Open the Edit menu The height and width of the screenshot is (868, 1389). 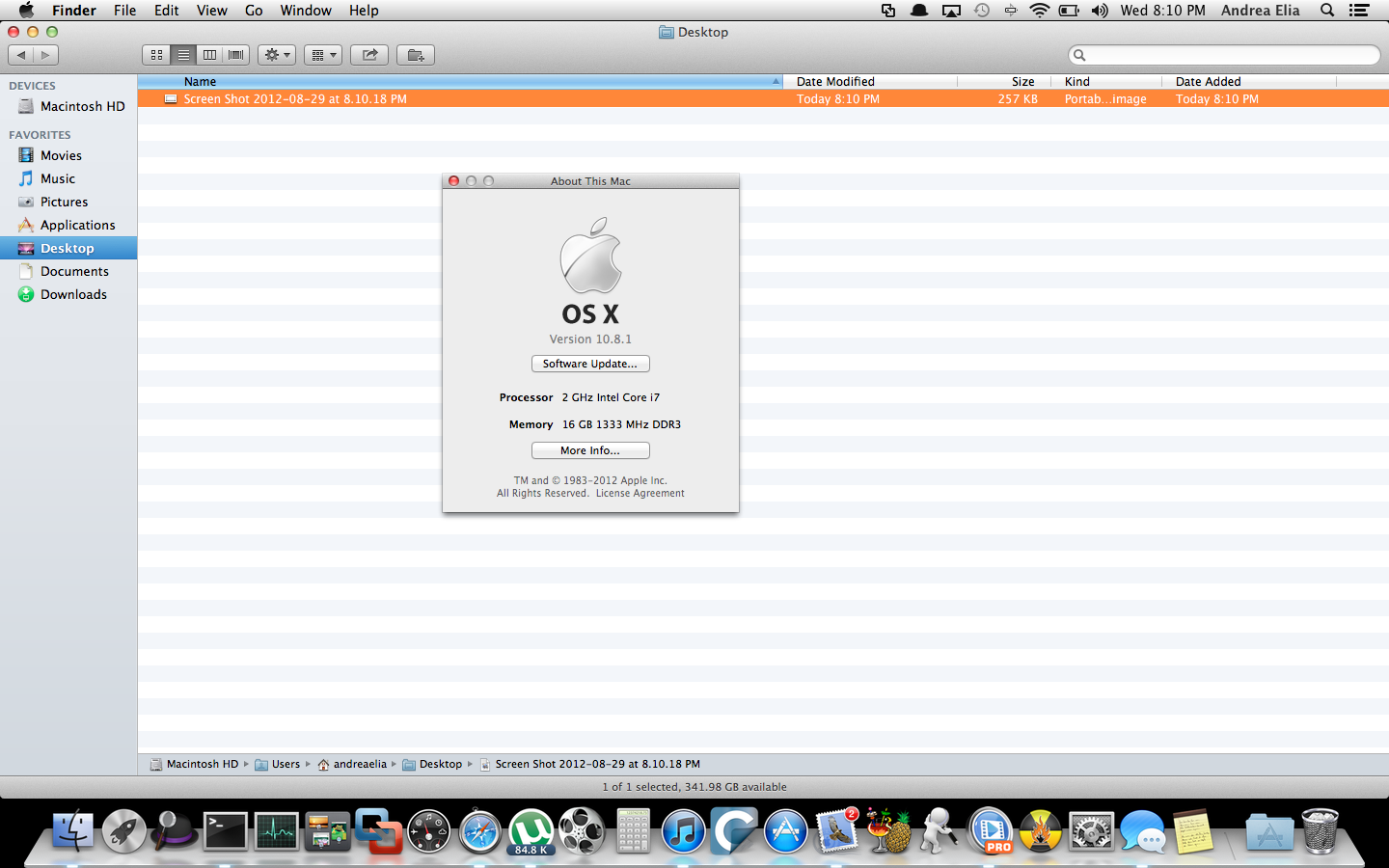tap(167, 11)
